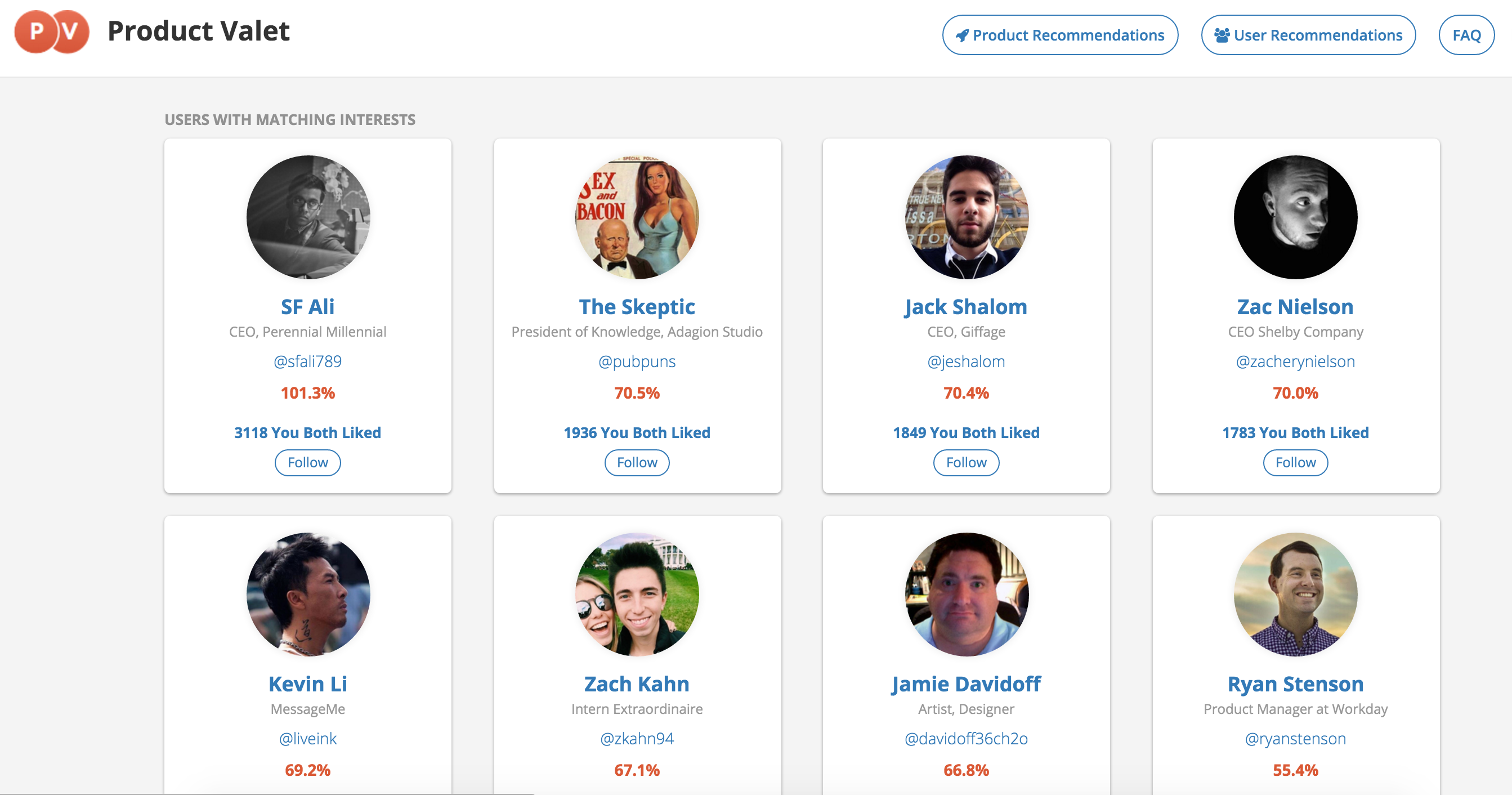Image resolution: width=1512 pixels, height=795 pixels.
Task: Open the Jamie Davidoff name link
Action: (x=966, y=684)
